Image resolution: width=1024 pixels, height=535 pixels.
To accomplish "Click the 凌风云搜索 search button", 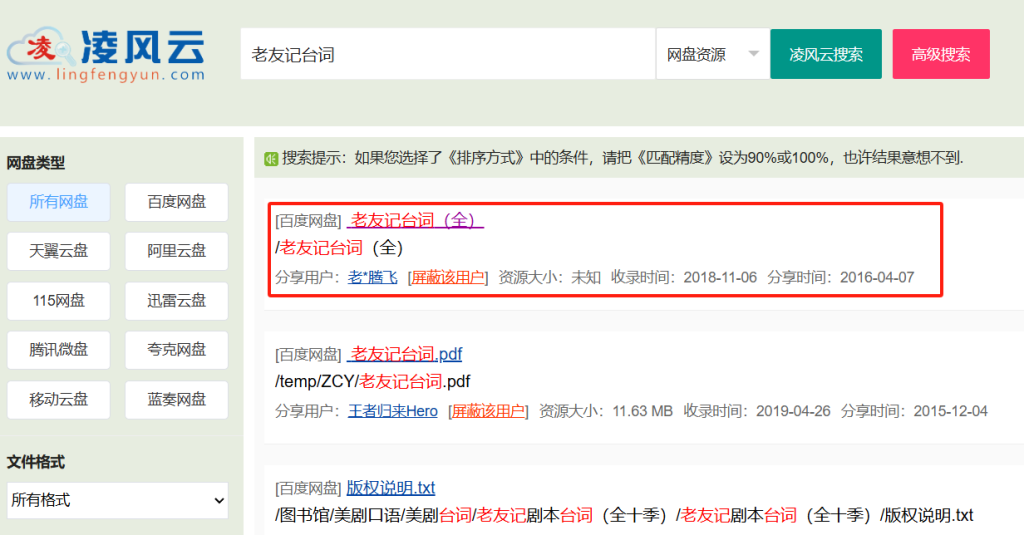I will click(x=825, y=54).
